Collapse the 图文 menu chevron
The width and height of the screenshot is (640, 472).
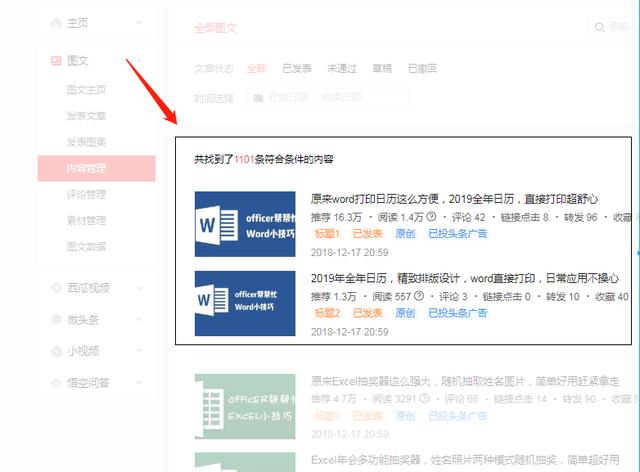click(139, 60)
